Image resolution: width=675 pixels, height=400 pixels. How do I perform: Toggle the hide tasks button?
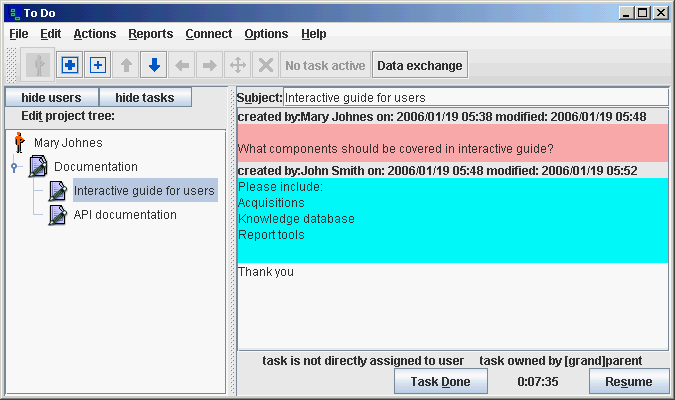145,97
